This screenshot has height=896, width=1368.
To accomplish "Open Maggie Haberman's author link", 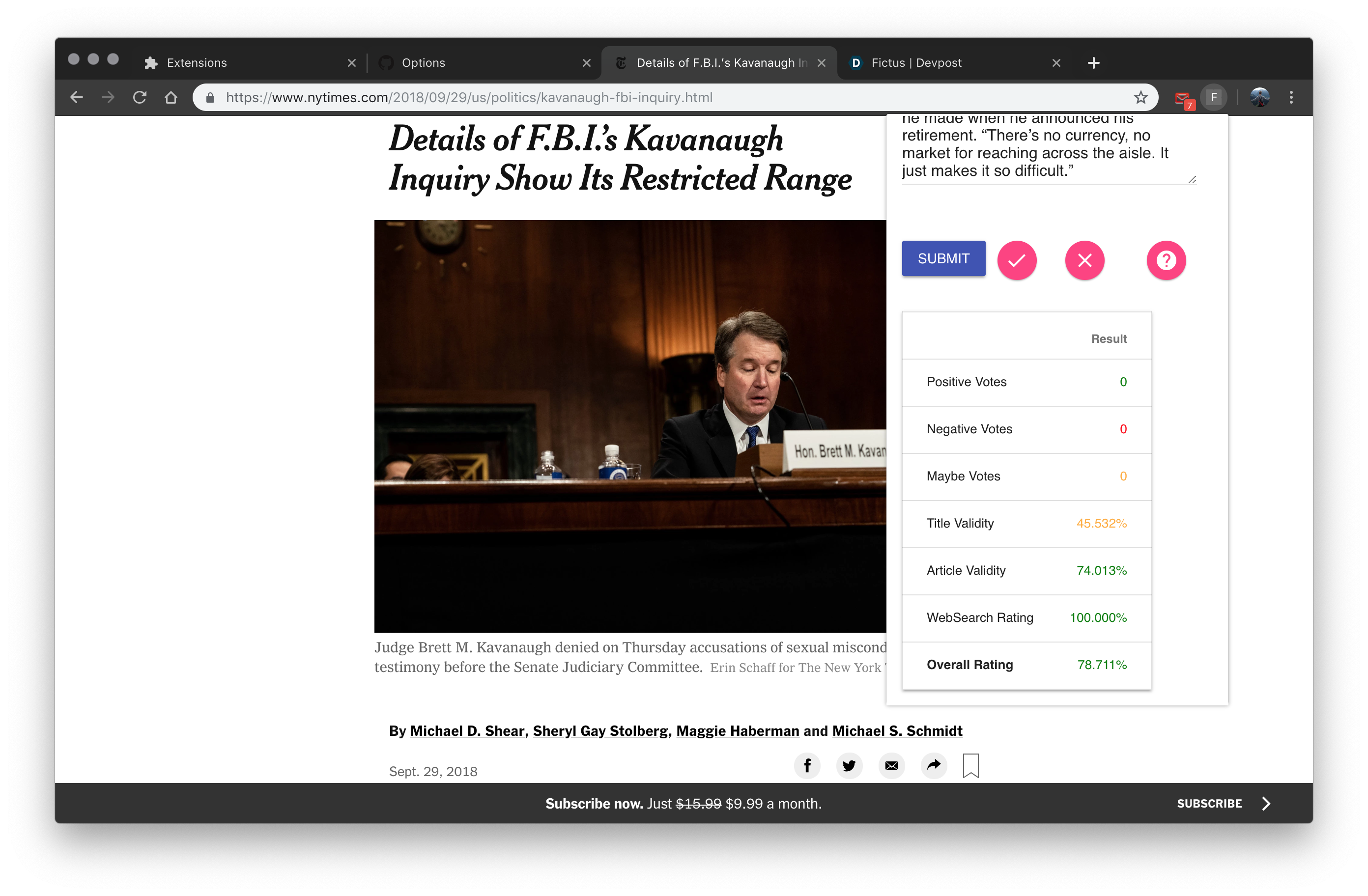I will coord(738,731).
